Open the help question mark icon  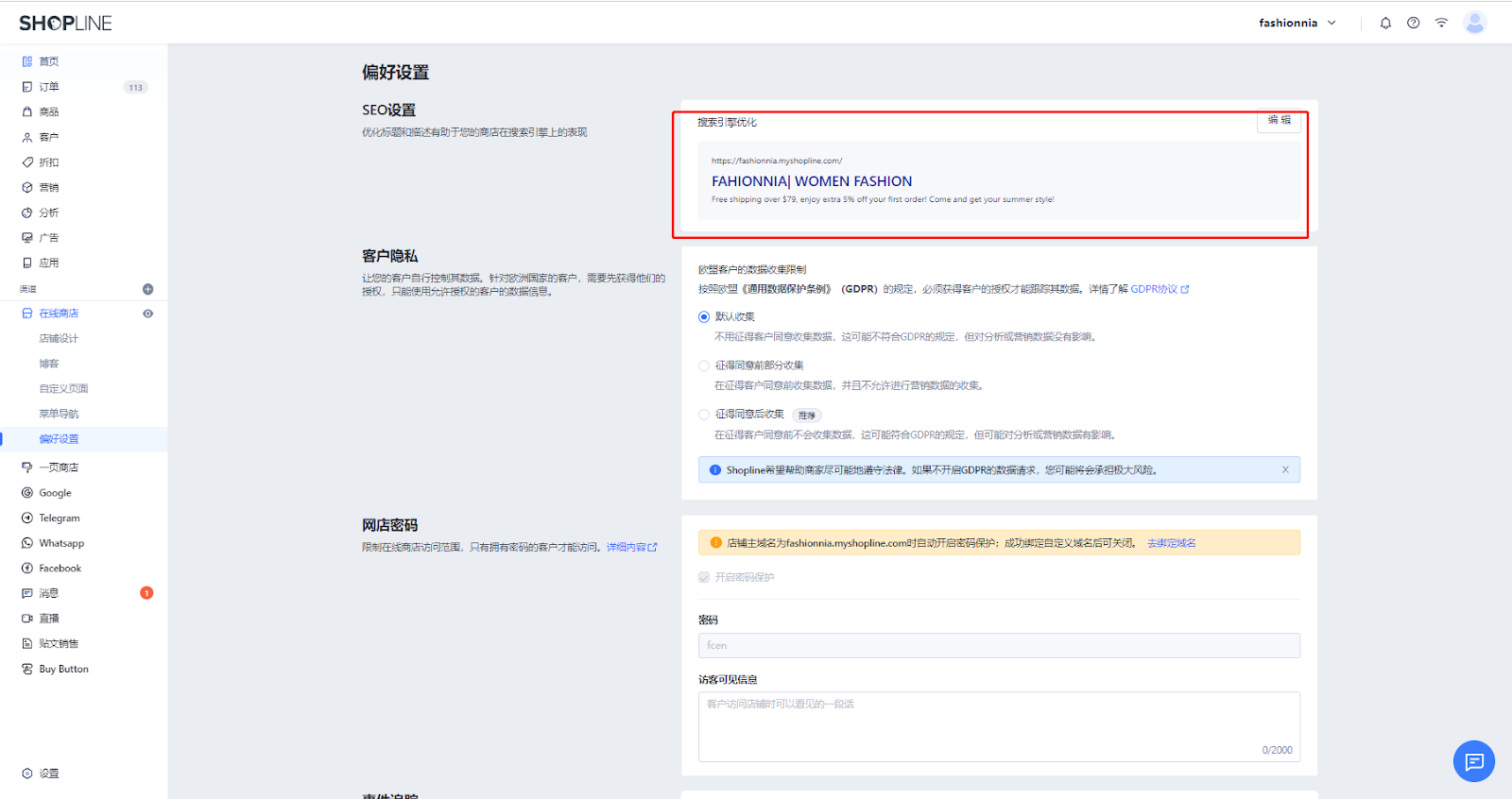point(1413,23)
